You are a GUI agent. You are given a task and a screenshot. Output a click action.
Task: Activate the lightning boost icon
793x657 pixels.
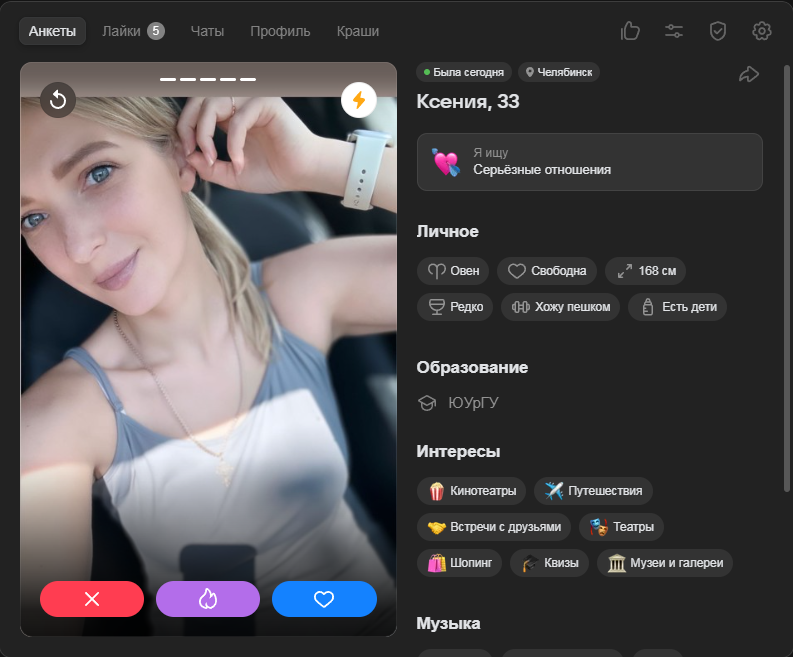[x=359, y=99]
